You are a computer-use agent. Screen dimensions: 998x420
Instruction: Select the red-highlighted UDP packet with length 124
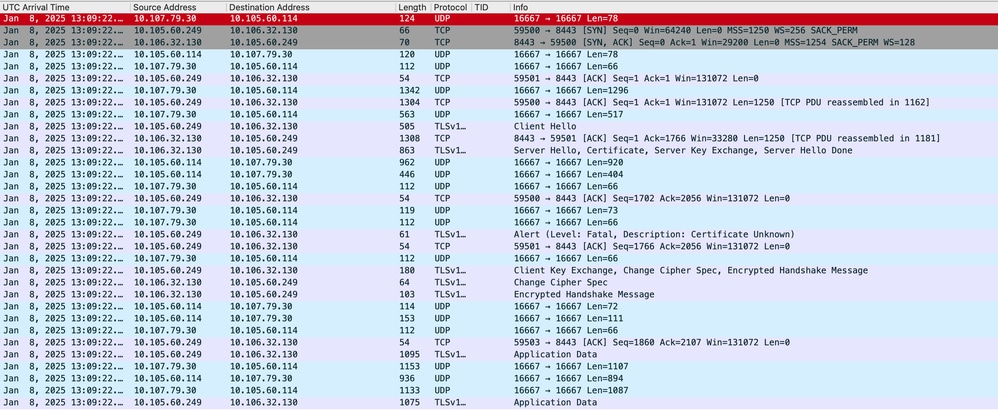(x=499, y=18)
